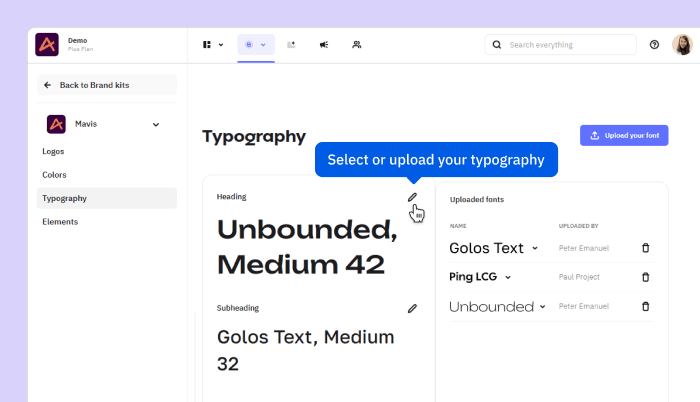This screenshot has height=402, width=700.
Task: Open the team members icon in top bar
Action: (357, 45)
